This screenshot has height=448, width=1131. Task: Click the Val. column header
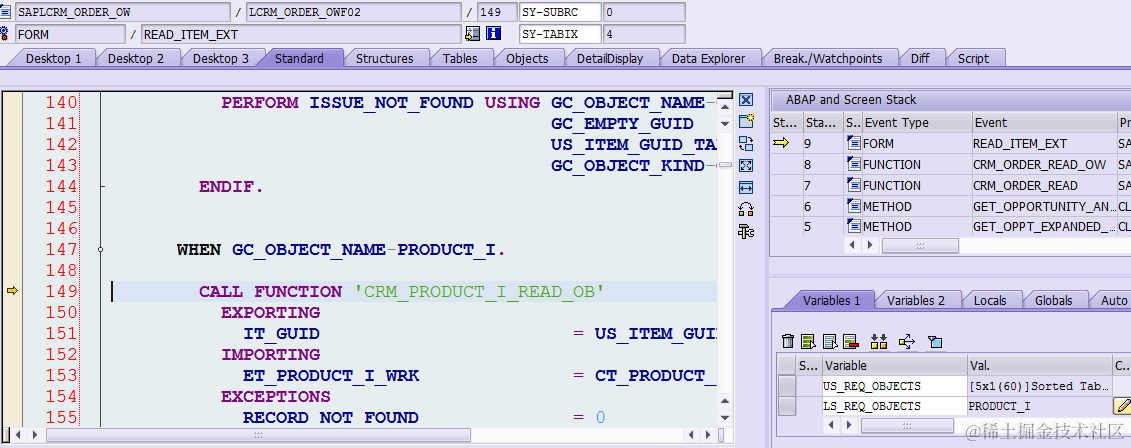pos(1039,366)
